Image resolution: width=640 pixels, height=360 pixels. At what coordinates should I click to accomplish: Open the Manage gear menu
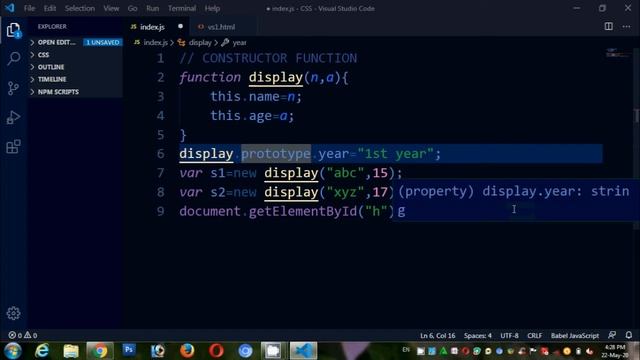(13, 313)
